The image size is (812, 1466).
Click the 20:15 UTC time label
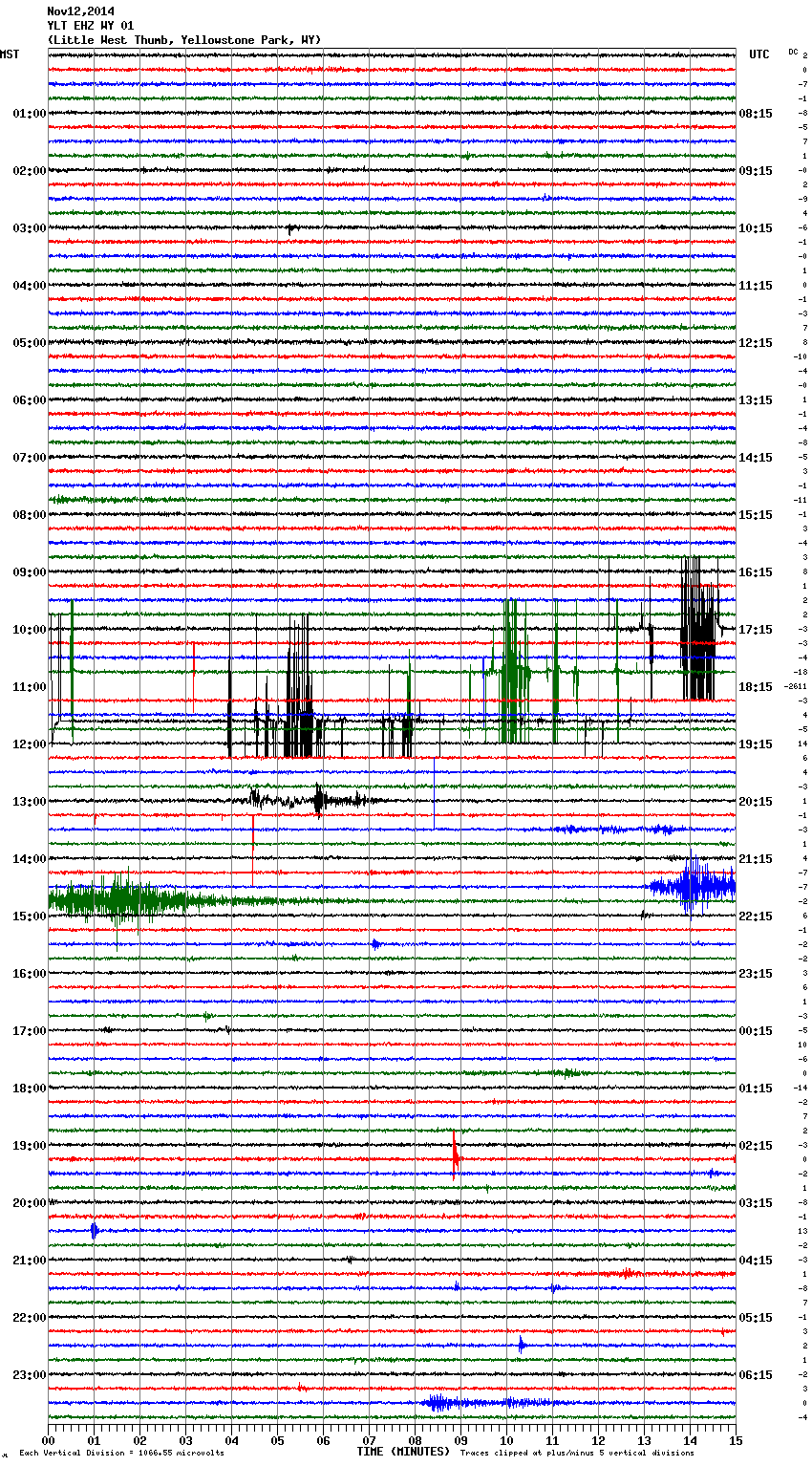point(756,802)
